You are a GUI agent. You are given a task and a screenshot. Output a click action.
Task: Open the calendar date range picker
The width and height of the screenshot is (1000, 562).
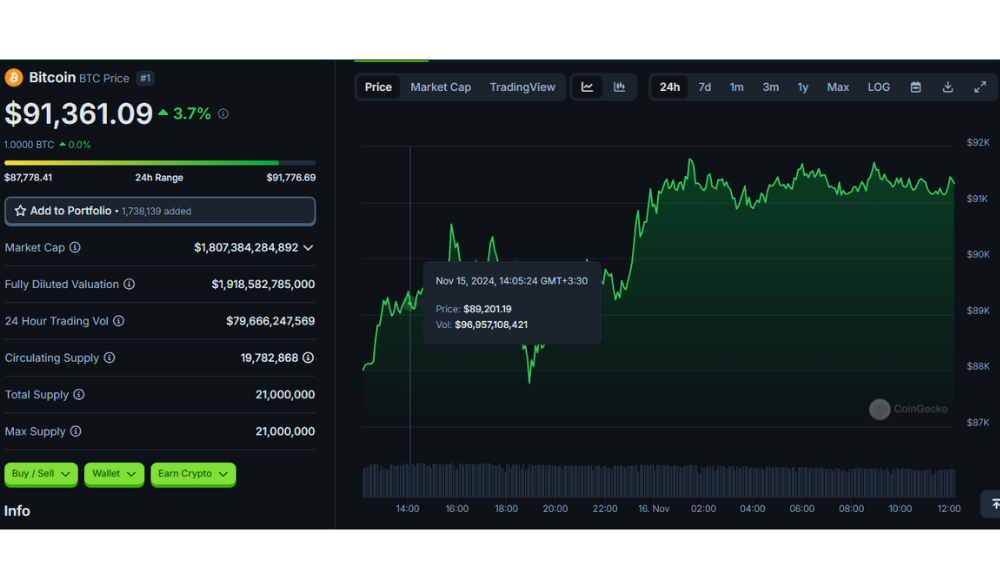[x=916, y=87]
